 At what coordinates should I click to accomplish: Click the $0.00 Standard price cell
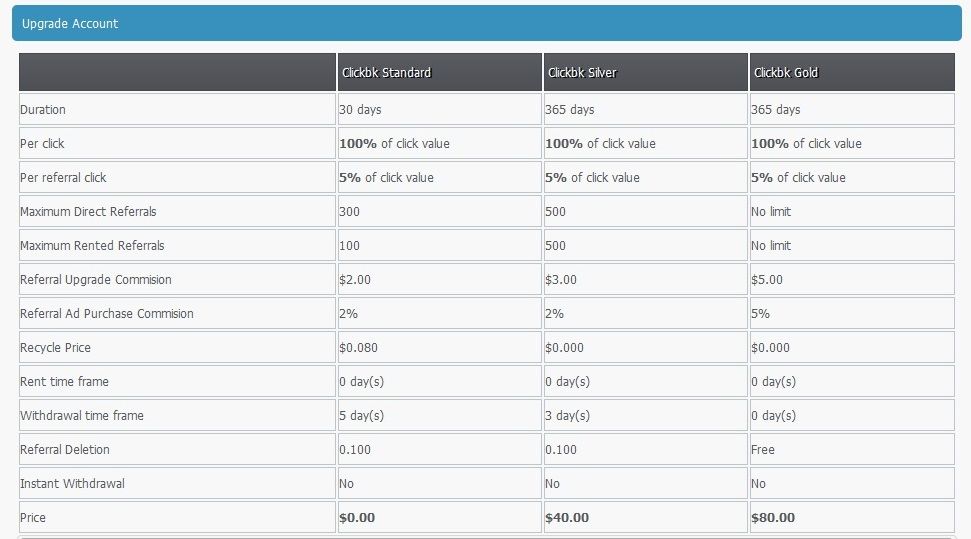(x=439, y=517)
